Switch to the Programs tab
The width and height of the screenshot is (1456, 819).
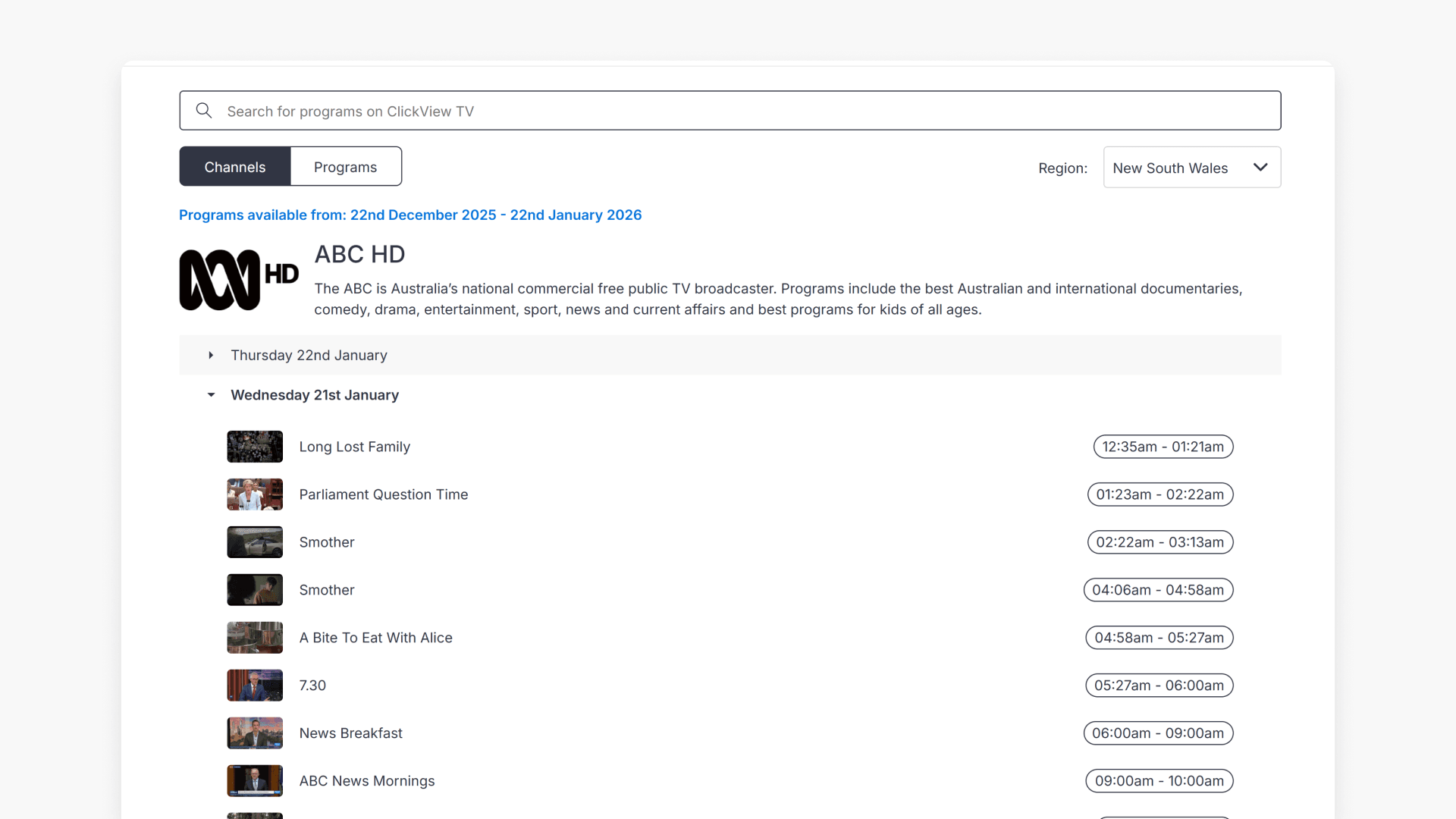[345, 166]
